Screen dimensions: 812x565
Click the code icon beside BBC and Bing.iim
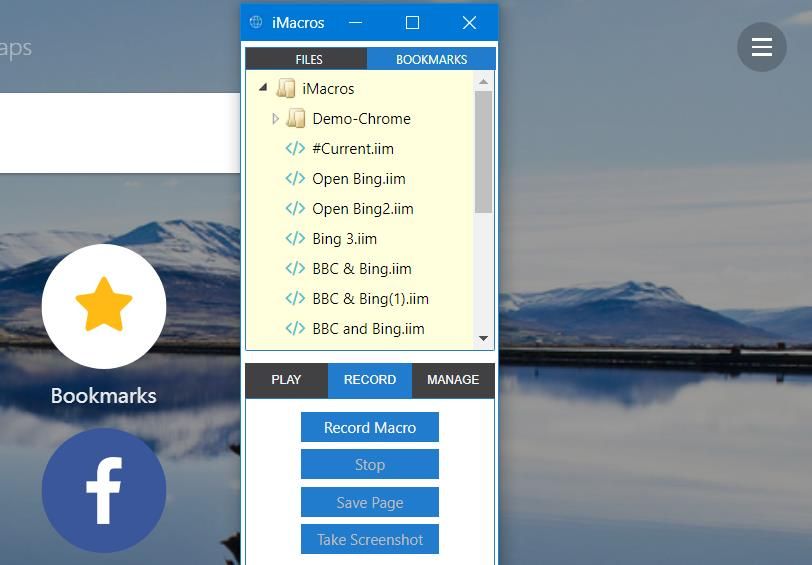295,329
